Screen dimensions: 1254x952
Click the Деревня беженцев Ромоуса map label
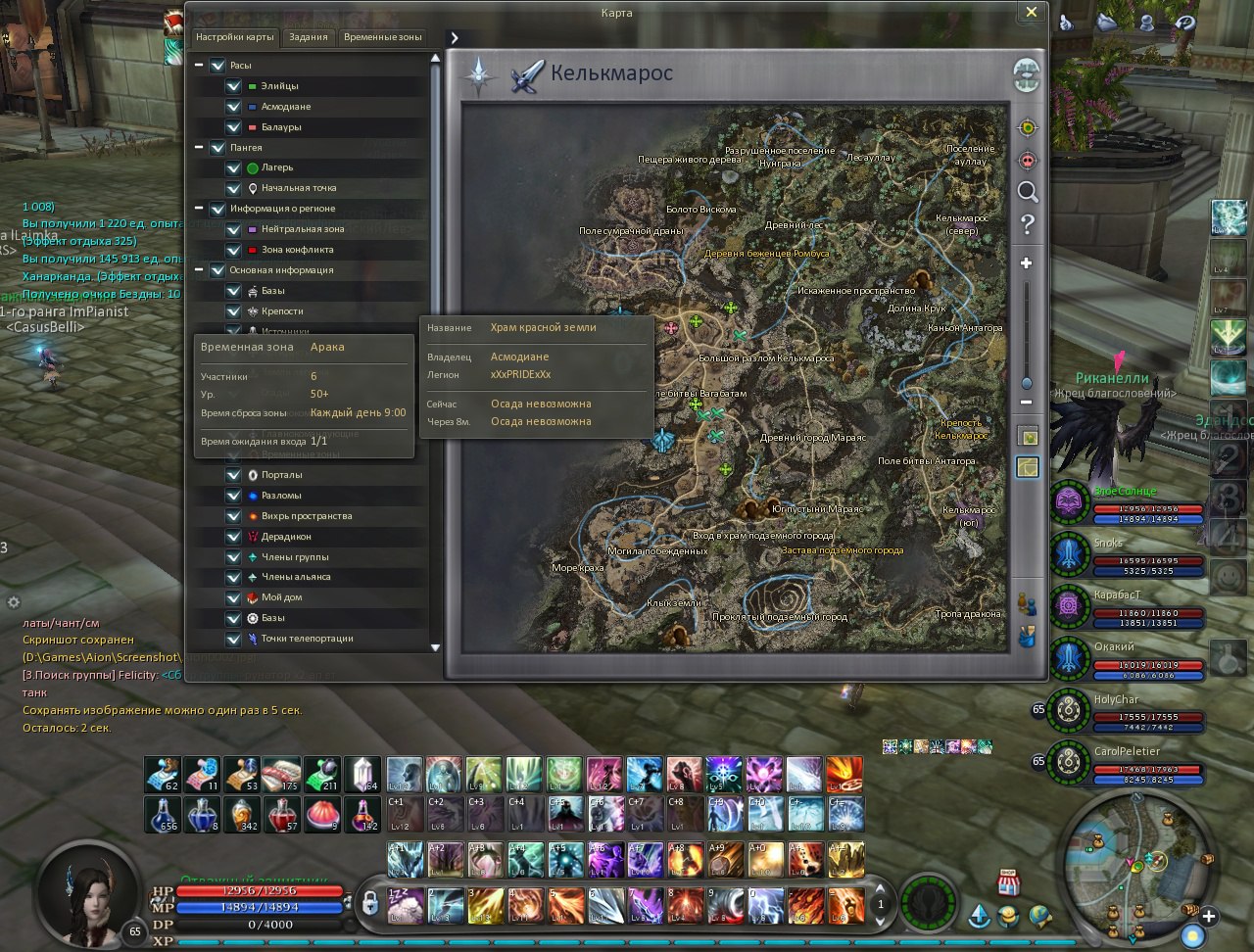point(767,254)
